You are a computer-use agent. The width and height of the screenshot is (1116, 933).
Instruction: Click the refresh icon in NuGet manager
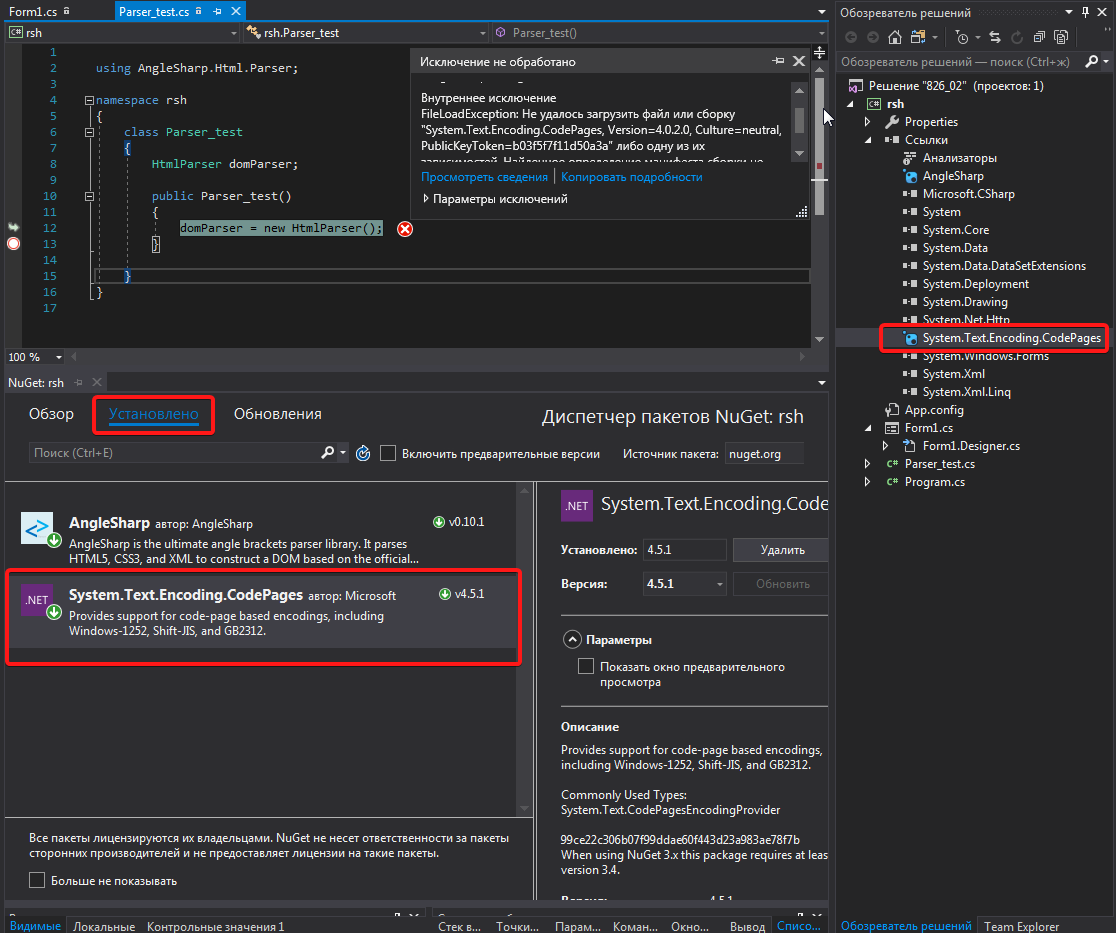pos(363,453)
